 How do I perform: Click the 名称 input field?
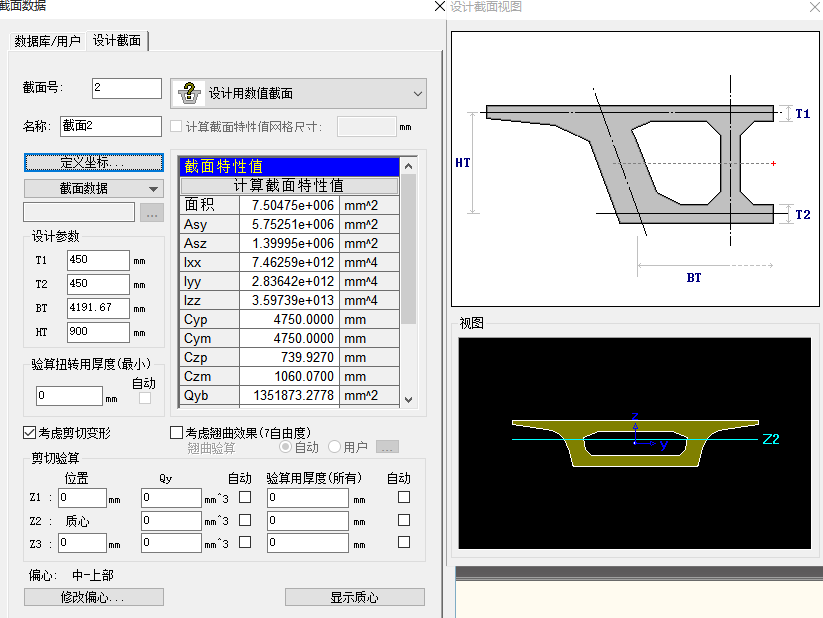tap(110, 126)
